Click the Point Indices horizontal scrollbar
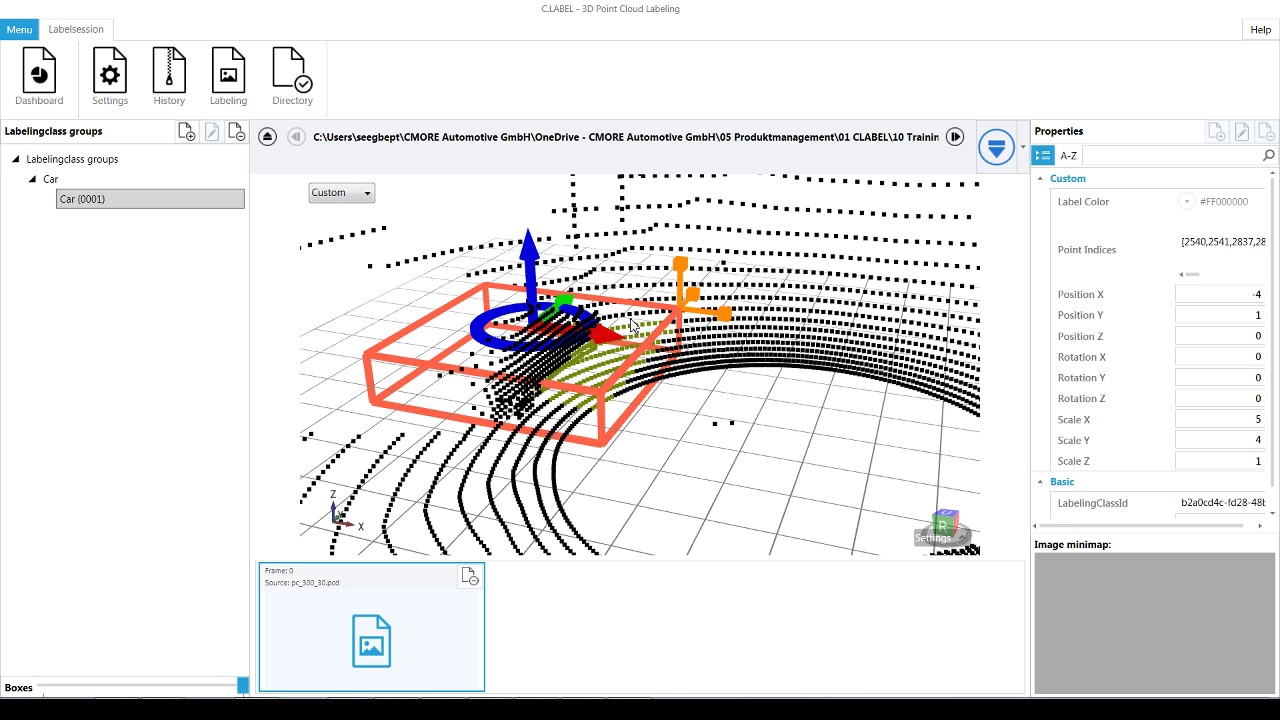 pos(1190,274)
